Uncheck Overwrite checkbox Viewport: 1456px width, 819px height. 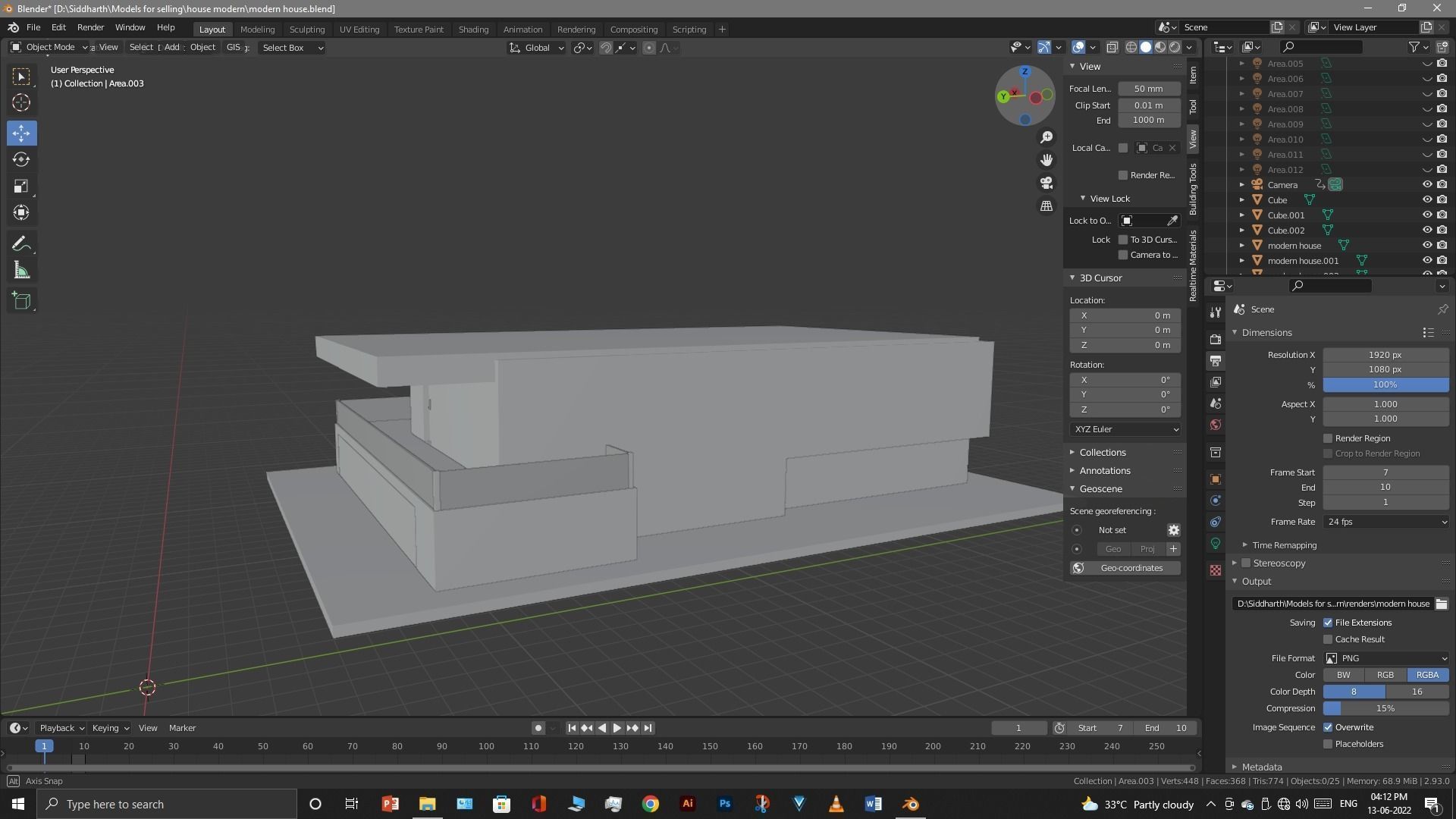(1328, 727)
